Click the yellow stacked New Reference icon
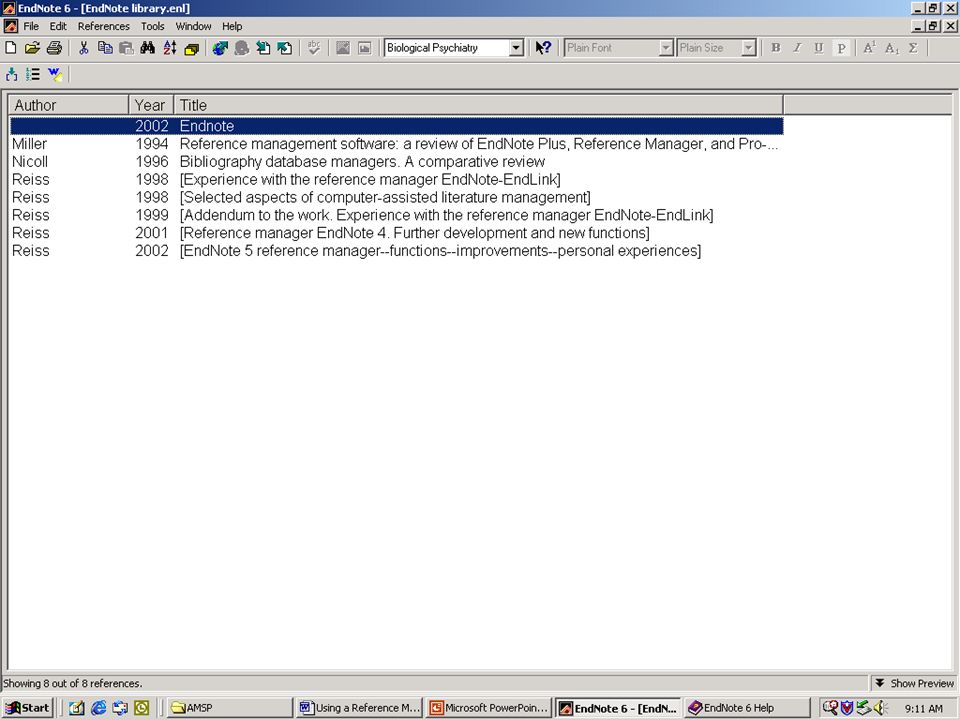Viewport: 960px width, 720px height. click(x=192, y=48)
